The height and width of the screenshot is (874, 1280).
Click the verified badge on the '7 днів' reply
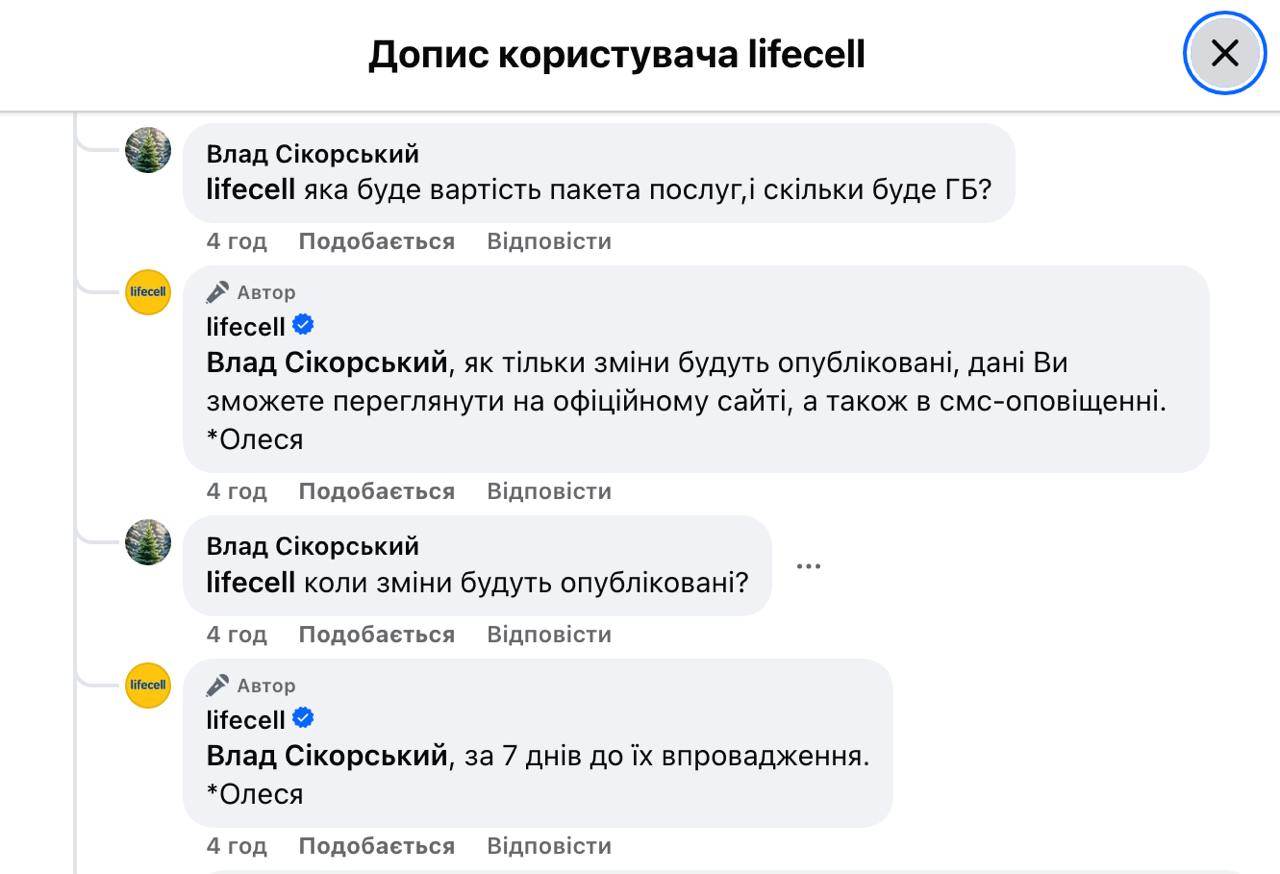[x=303, y=719]
